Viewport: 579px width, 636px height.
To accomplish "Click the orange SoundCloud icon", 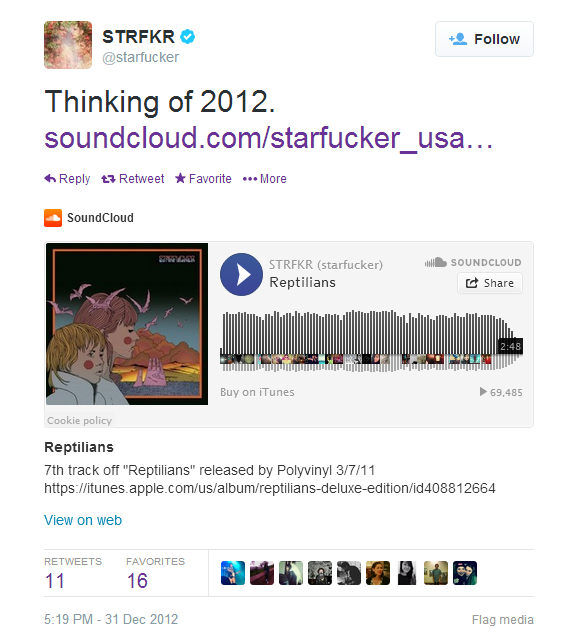I will pyautogui.click(x=53, y=218).
